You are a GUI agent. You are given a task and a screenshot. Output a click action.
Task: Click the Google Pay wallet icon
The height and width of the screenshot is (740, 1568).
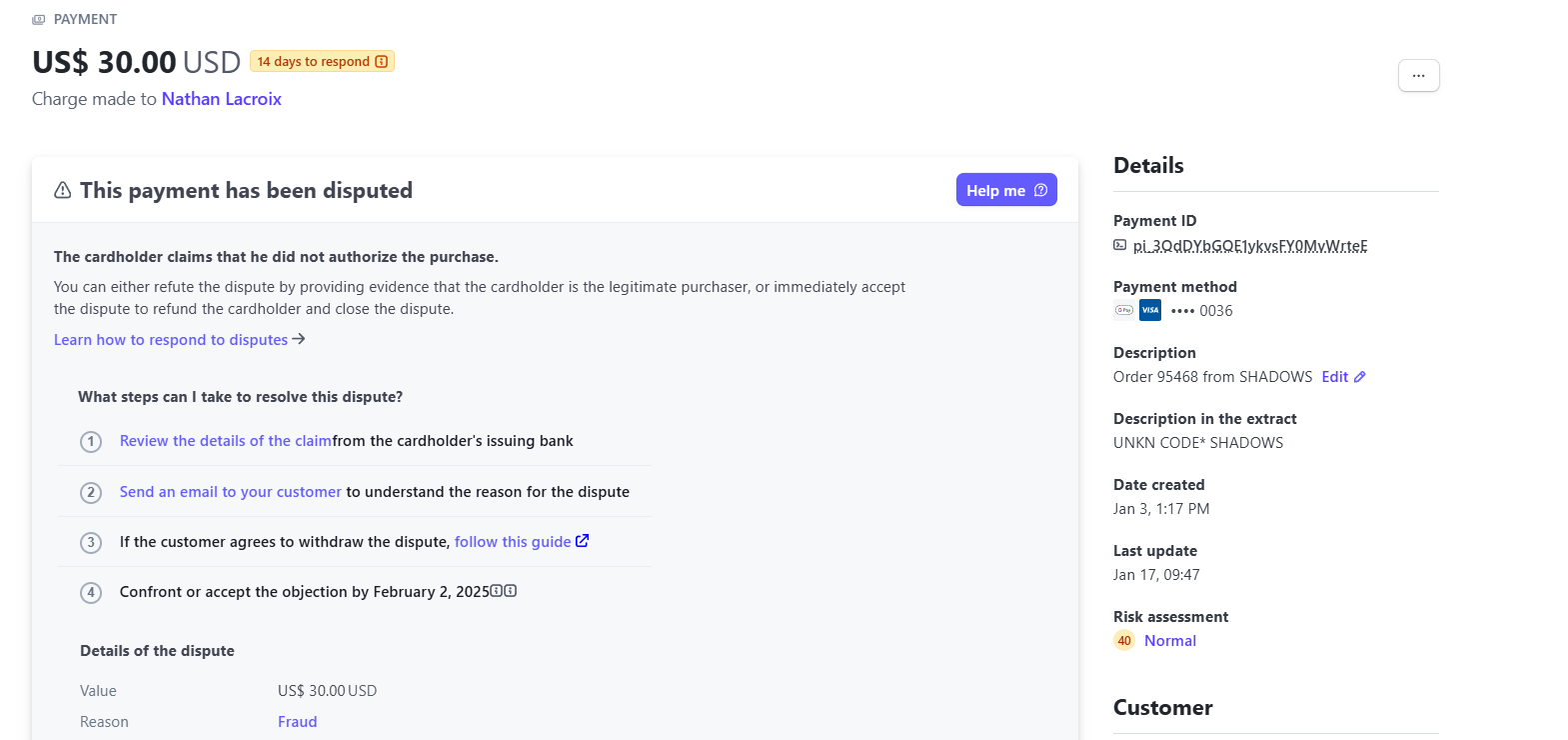click(1124, 310)
